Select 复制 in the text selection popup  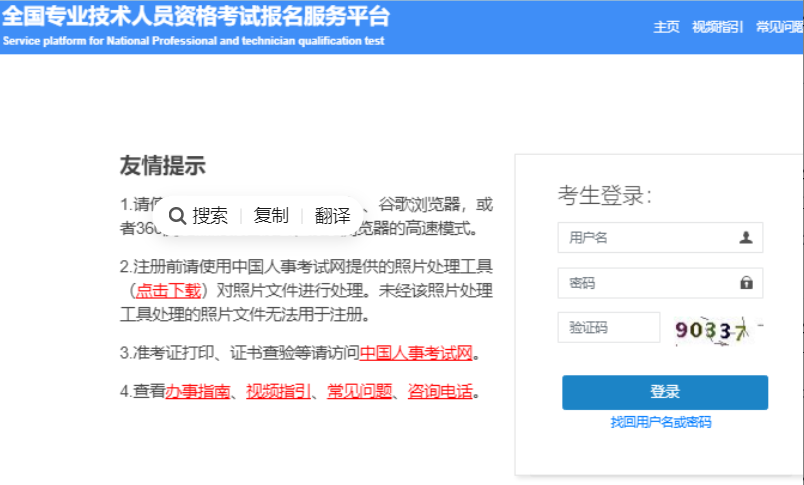pos(271,216)
